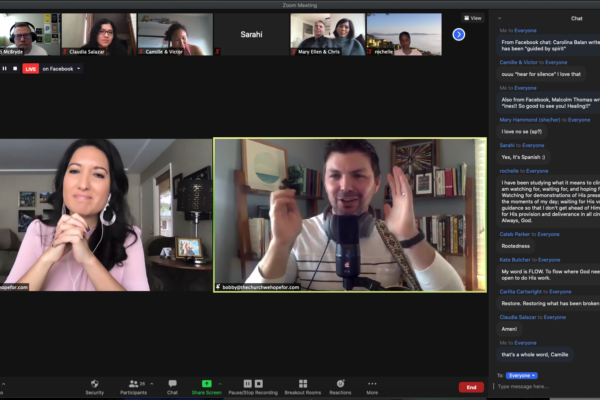Click the 'Yes, it's Spanish :)' message
This screenshot has width=600, height=400.
[x=523, y=157]
